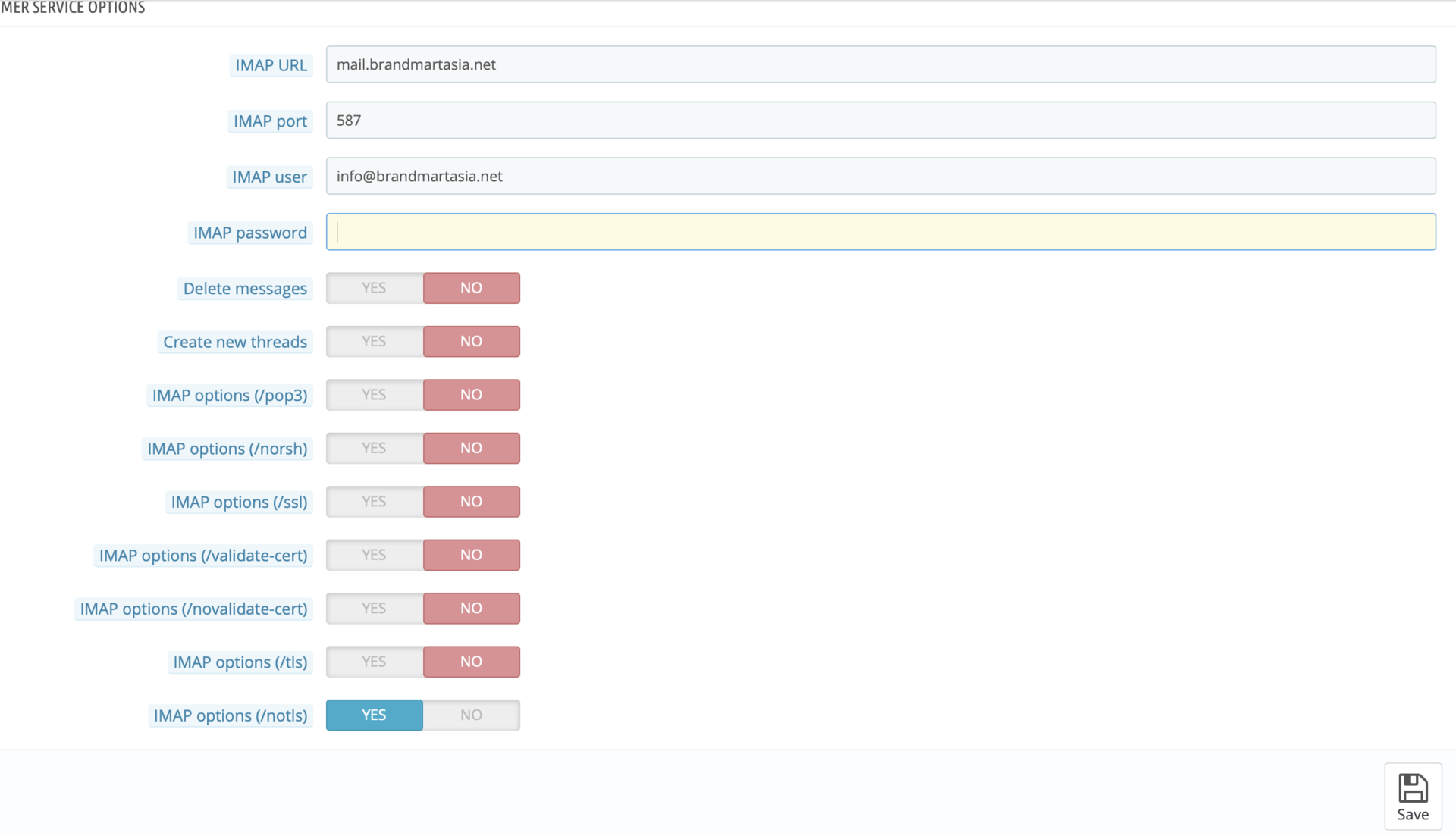Click the IMAP password label
Viewport: 1456px width, 836px height.
[x=249, y=233]
